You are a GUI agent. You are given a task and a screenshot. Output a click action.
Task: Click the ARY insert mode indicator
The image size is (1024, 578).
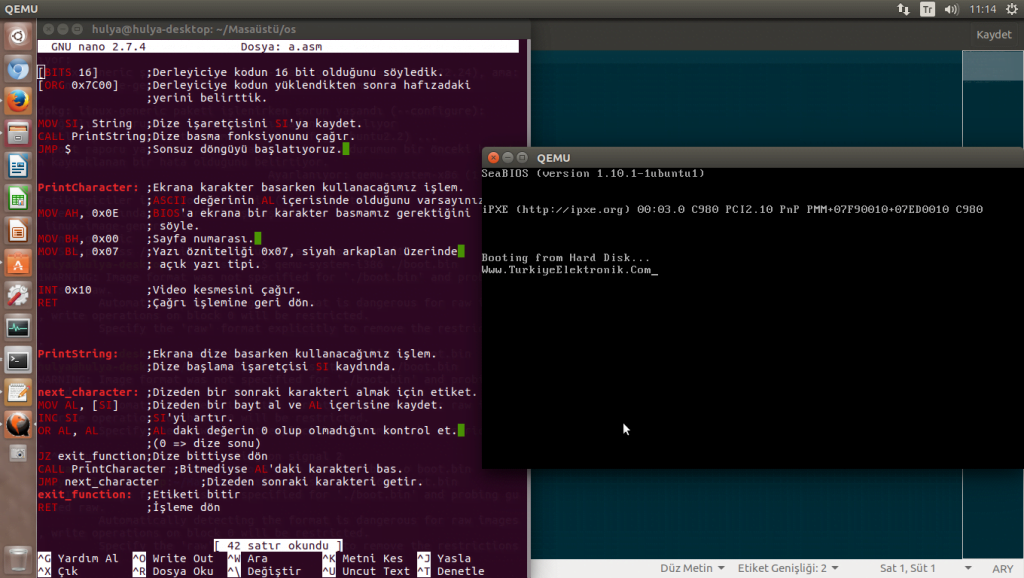coord(1002,569)
